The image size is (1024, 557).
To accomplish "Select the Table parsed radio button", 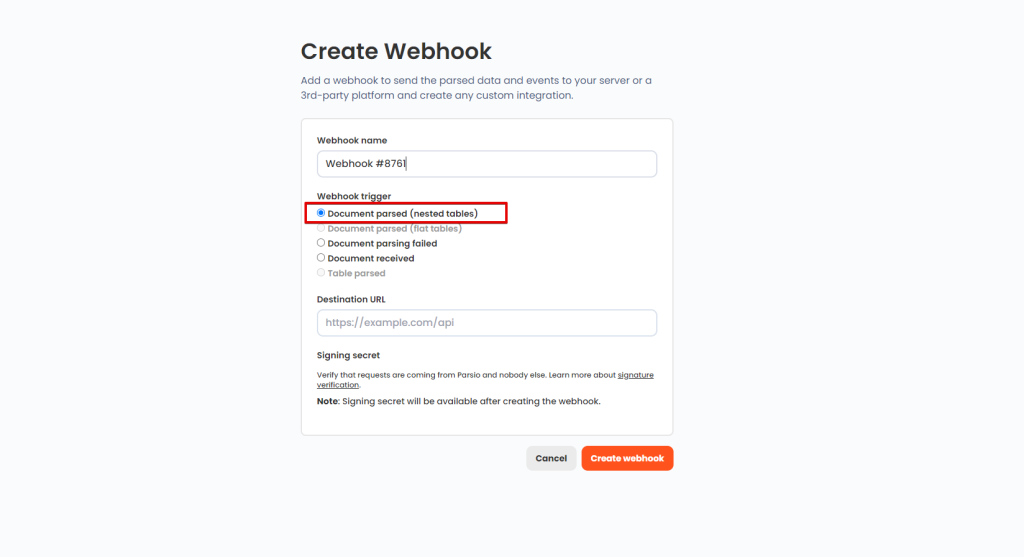I will coord(321,273).
